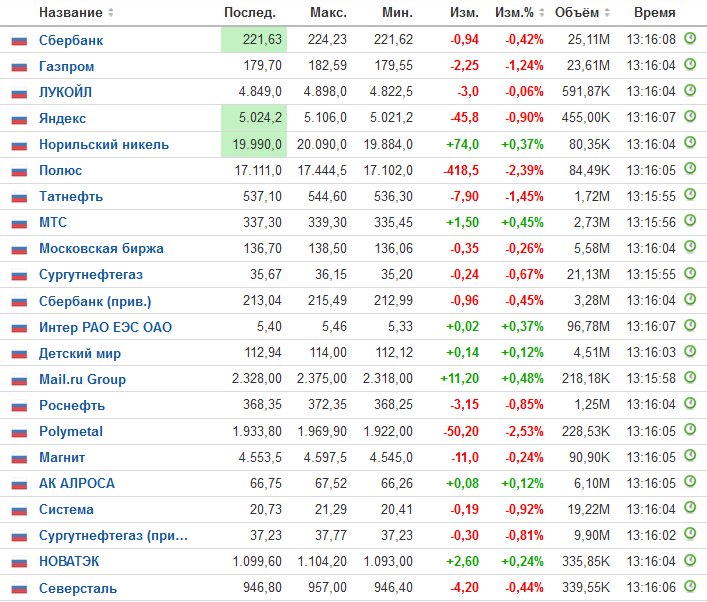
Task: Click the Russian flag icon beside Polymetal
Action: tap(19, 432)
